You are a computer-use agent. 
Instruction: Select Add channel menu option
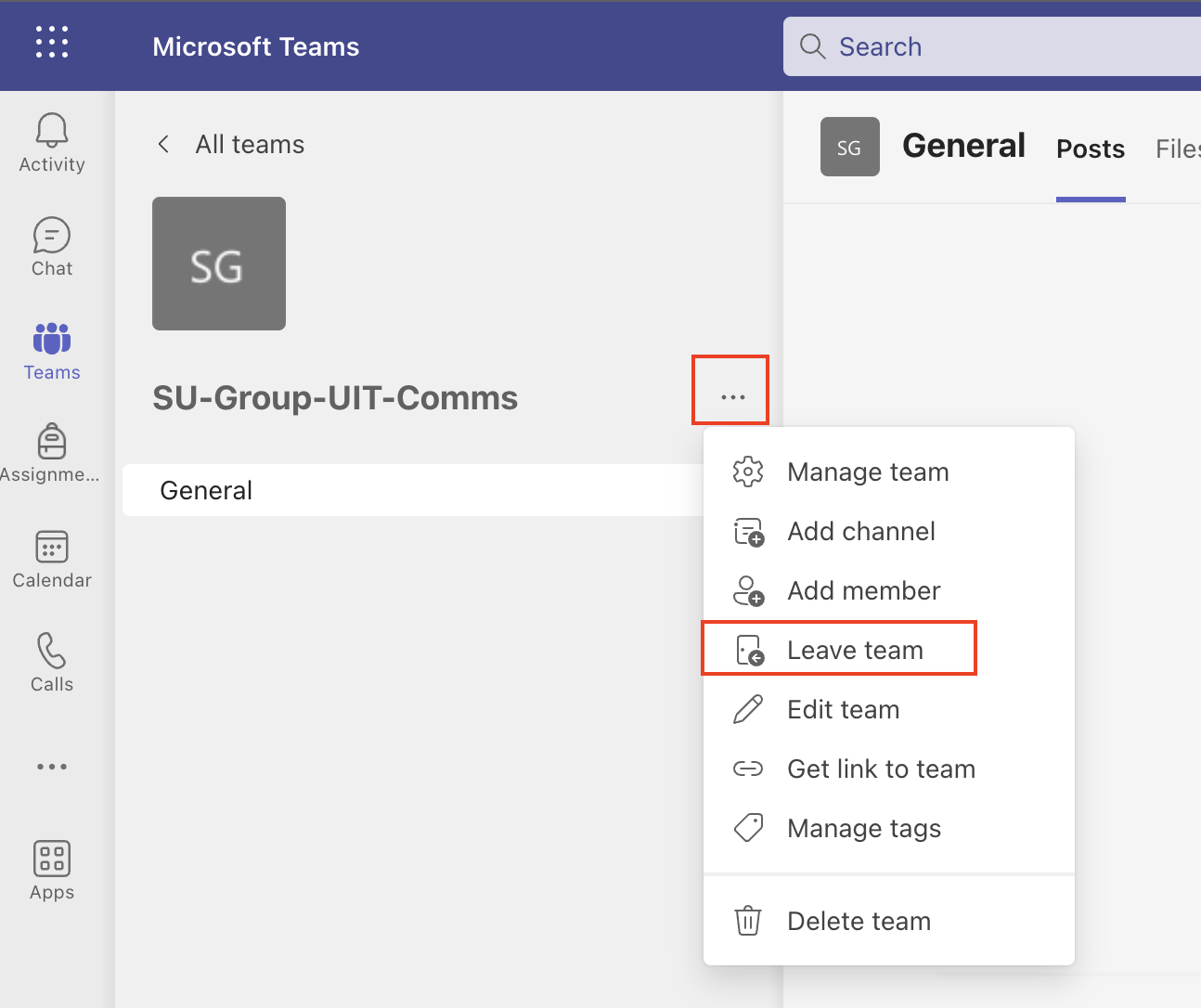coord(860,532)
